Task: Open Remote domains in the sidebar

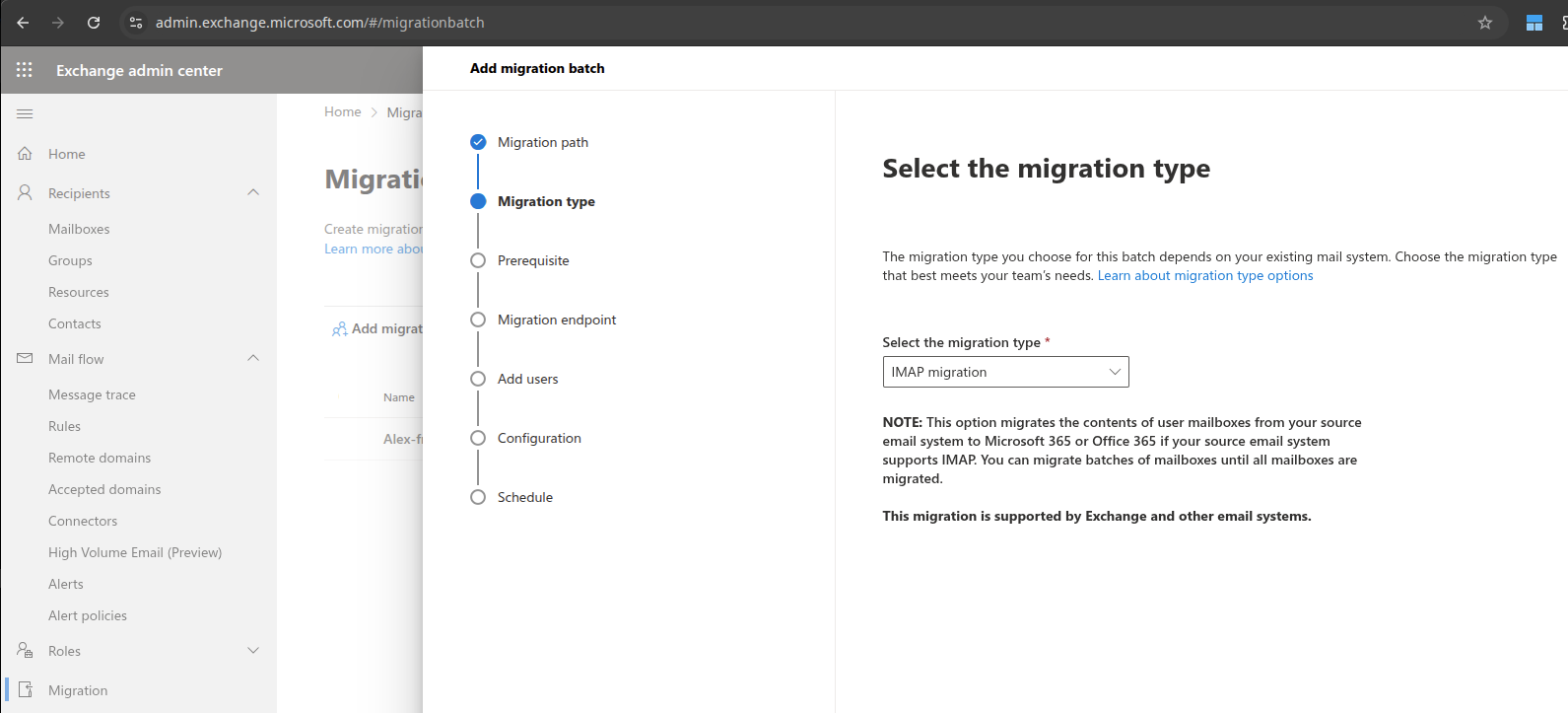Action: tap(100, 458)
